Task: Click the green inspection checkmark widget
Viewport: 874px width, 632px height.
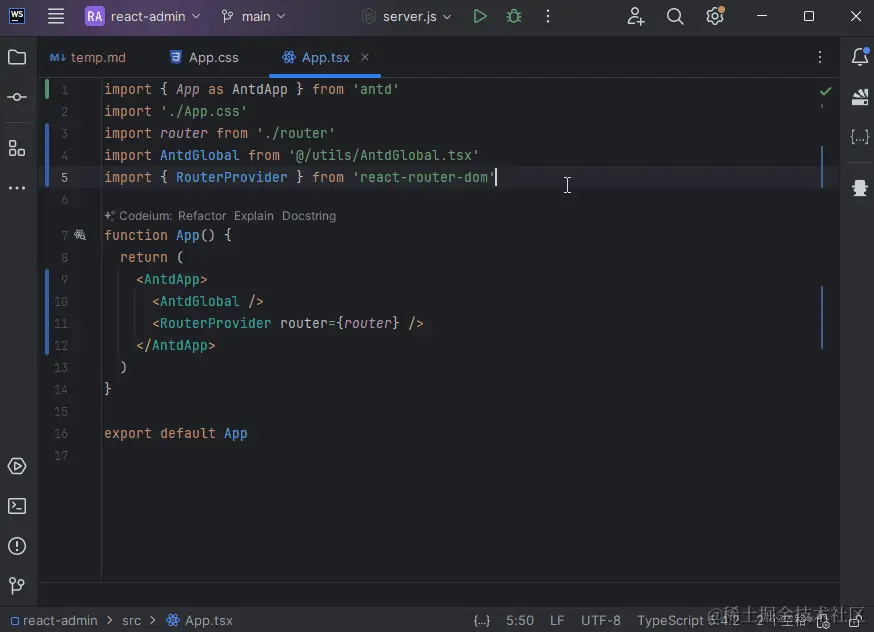Action: 826,91
